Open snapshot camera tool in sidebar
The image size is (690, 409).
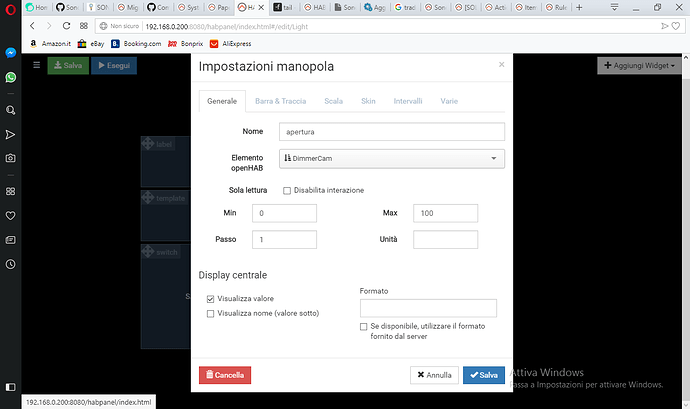(11, 158)
